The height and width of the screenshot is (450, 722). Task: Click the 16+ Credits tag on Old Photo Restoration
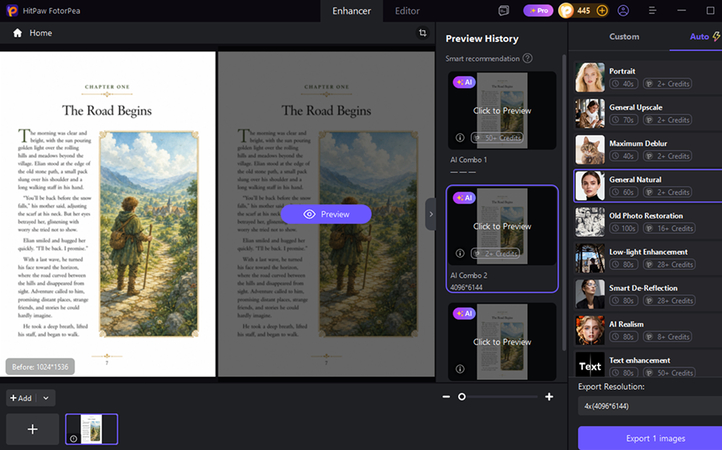click(670, 228)
